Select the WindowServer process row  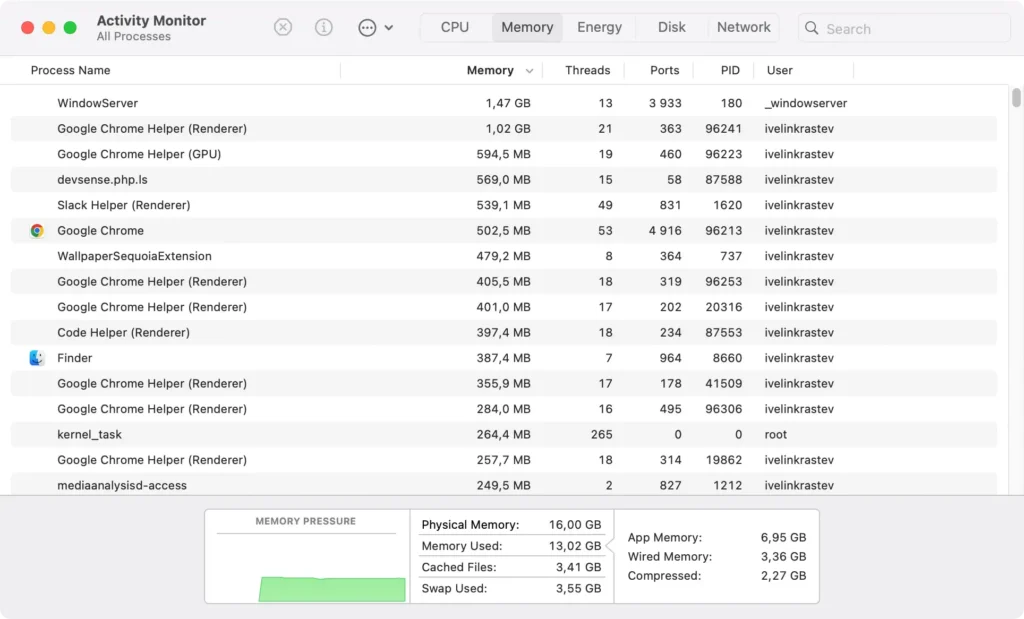click(x=504, y=103)
